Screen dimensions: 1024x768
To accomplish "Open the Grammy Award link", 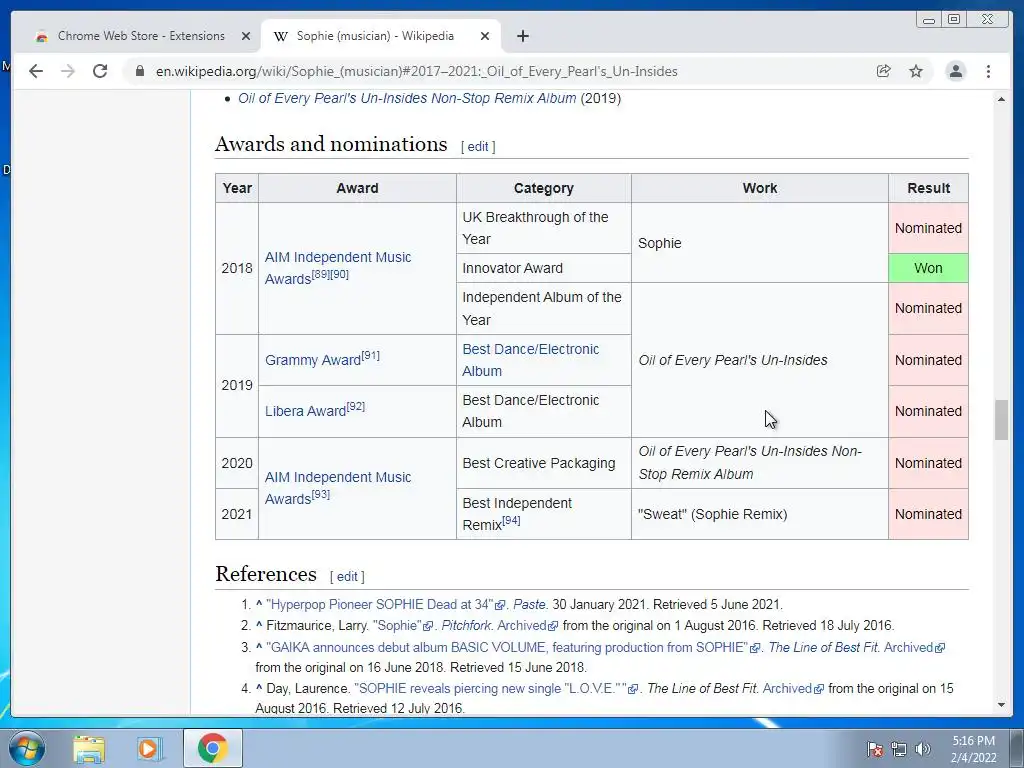I will [x=313, y=360].
